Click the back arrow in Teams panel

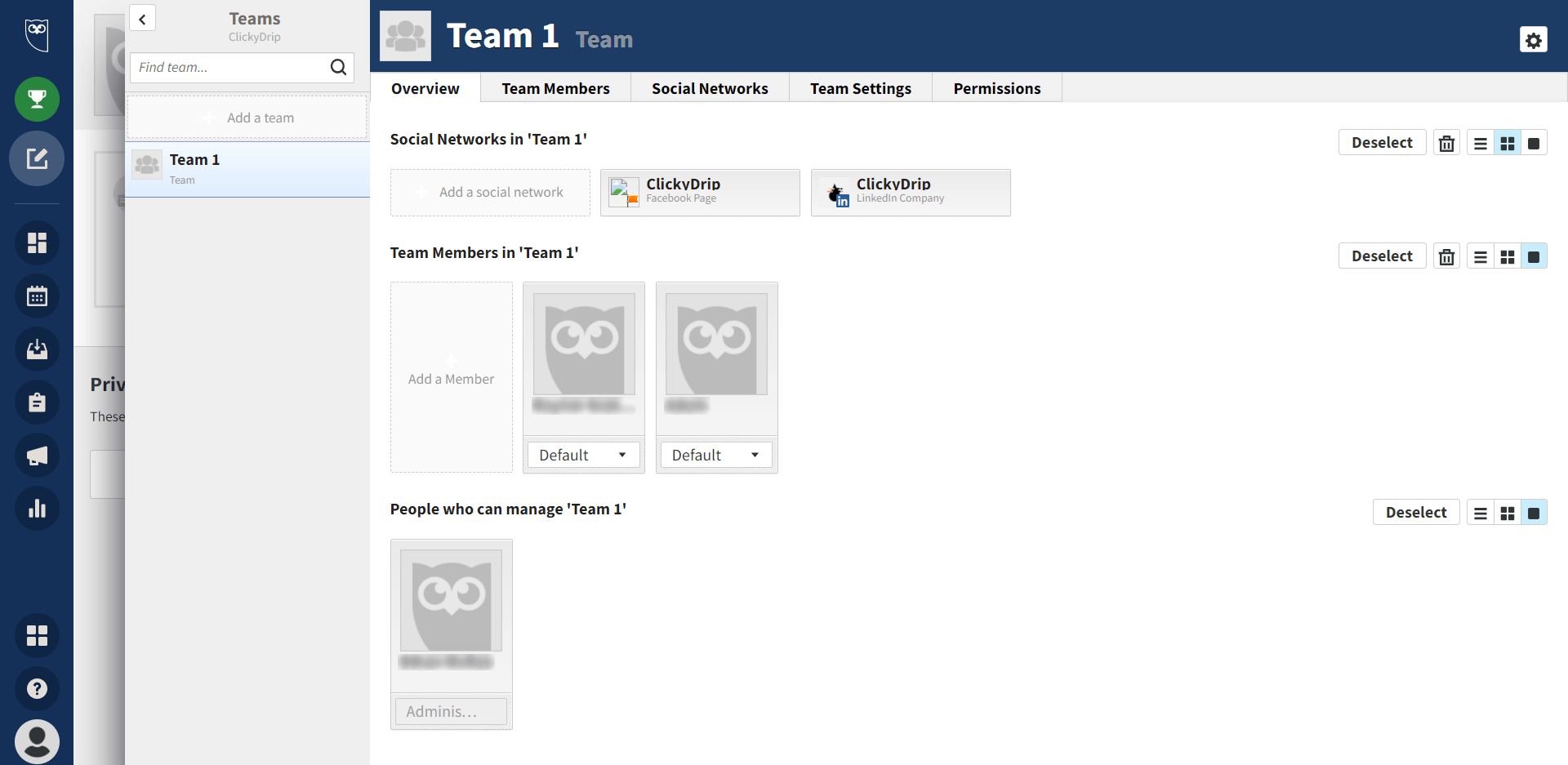click(x=142, y=19)
